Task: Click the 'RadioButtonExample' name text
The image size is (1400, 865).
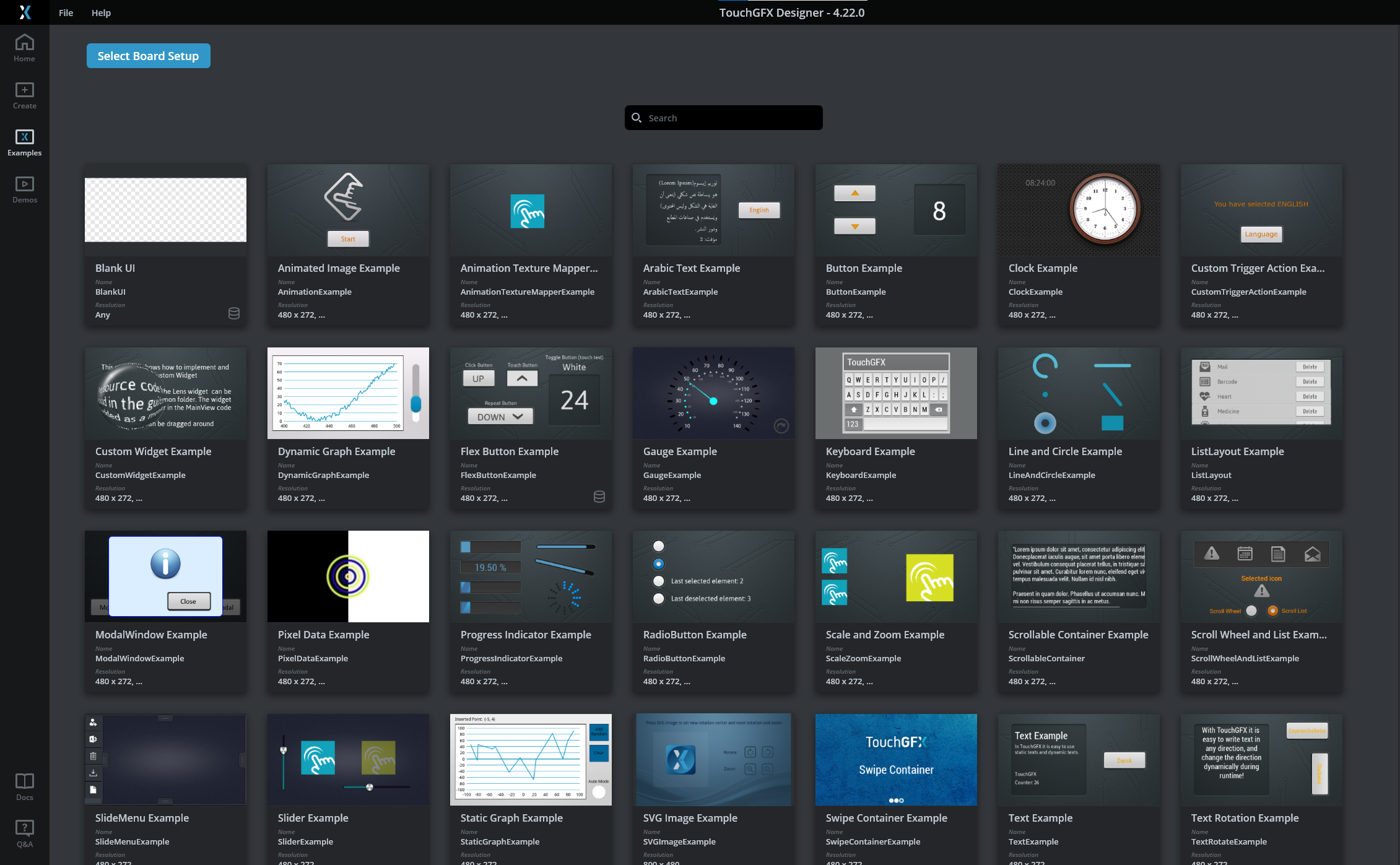Action: [x=684, y=658]
